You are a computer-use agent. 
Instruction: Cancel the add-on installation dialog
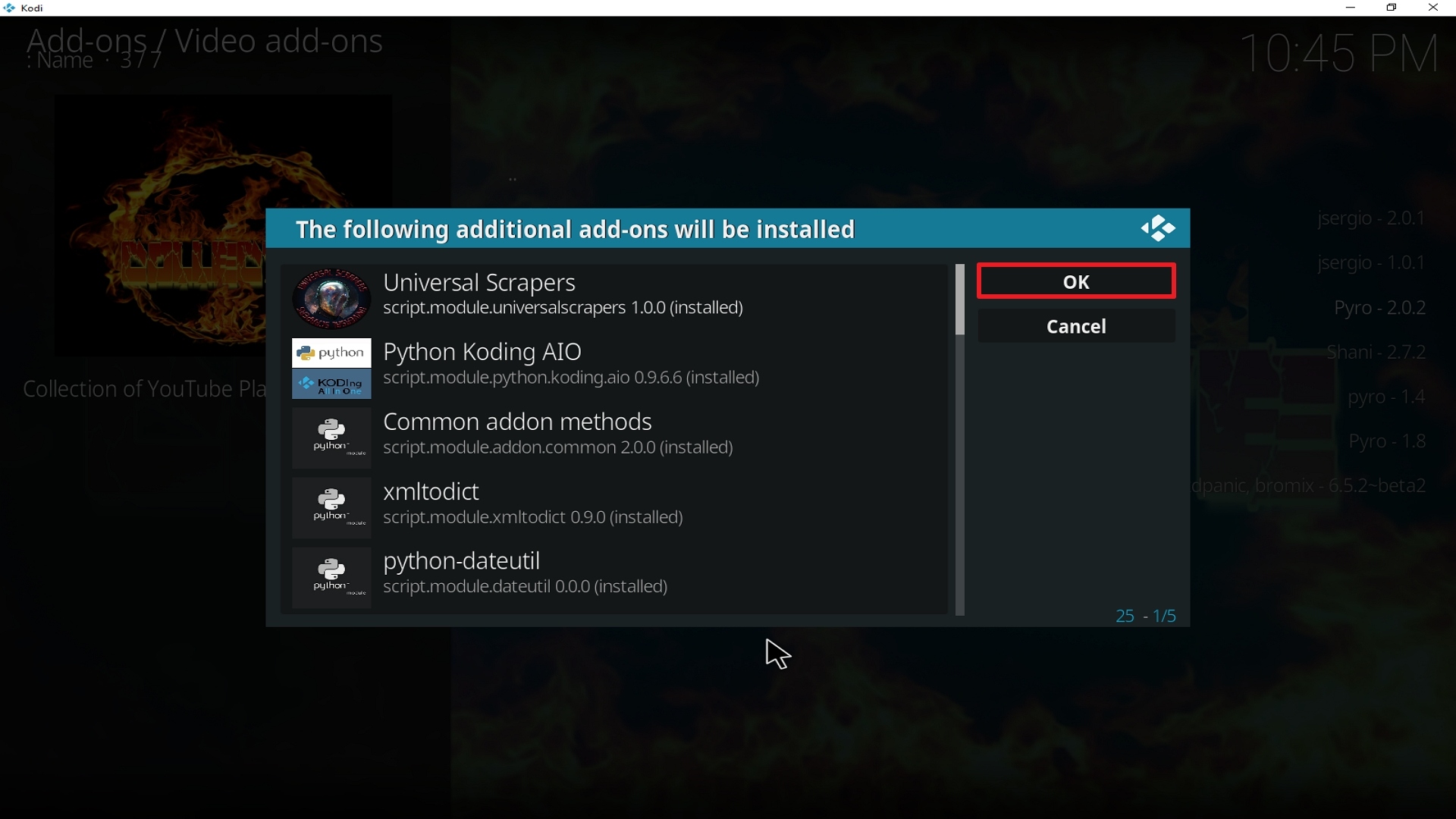[x=1076, y=327]
